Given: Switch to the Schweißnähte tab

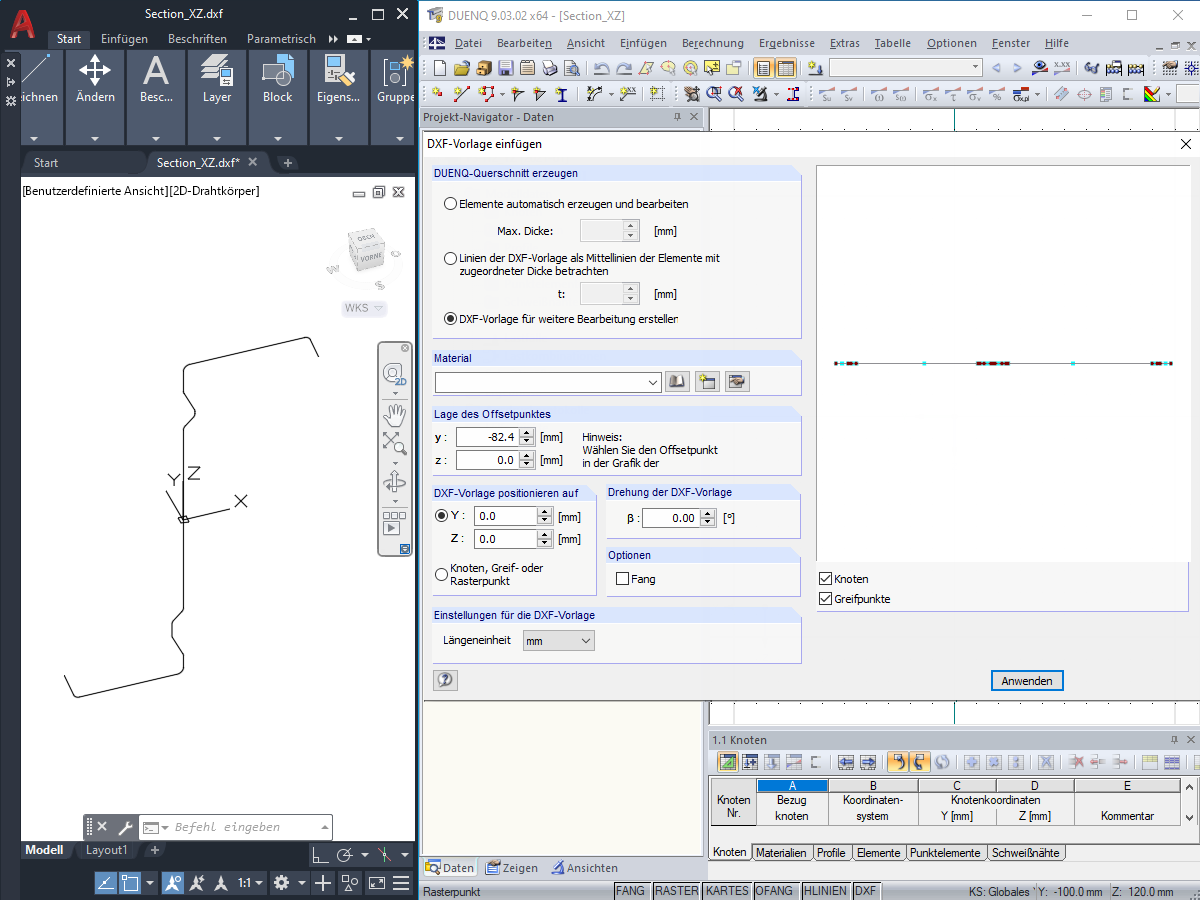Looking at the screenshot, I should click(1026, 853).
